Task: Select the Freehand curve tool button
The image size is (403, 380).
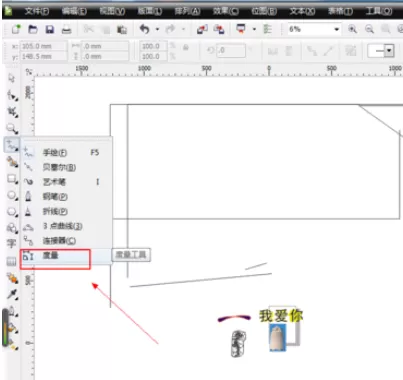Action: pyautogui.click(x=12, y=145)
